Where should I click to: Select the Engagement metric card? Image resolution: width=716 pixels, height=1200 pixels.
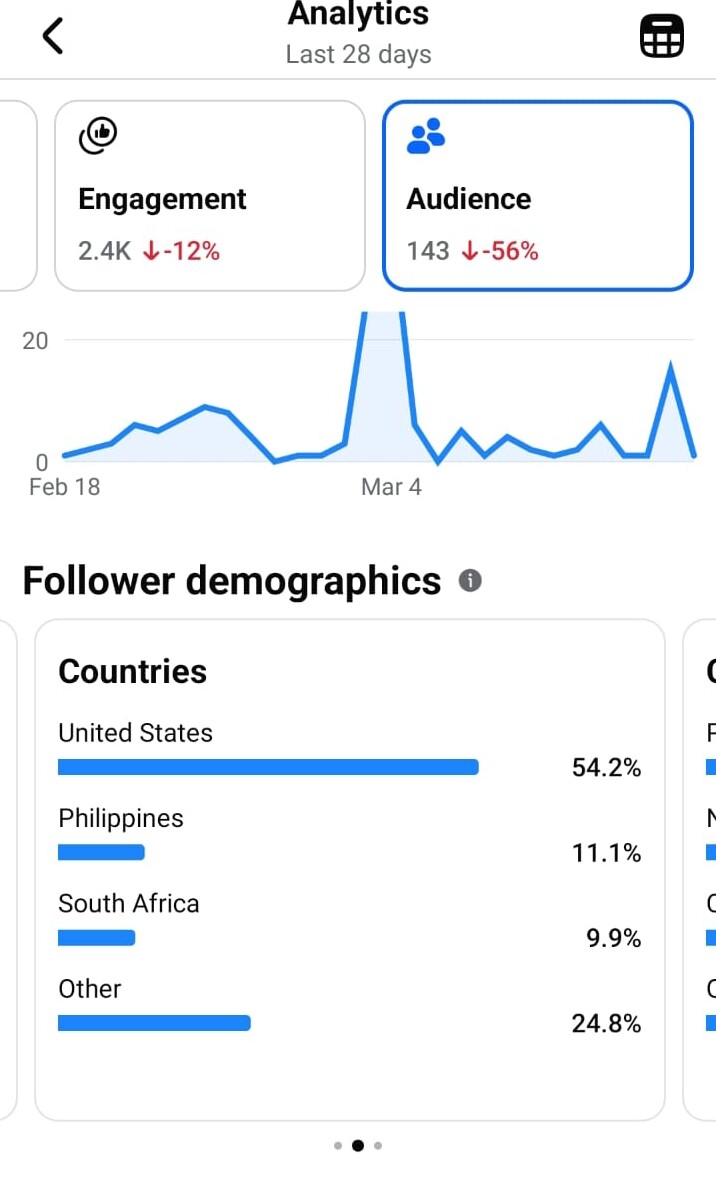210,196
